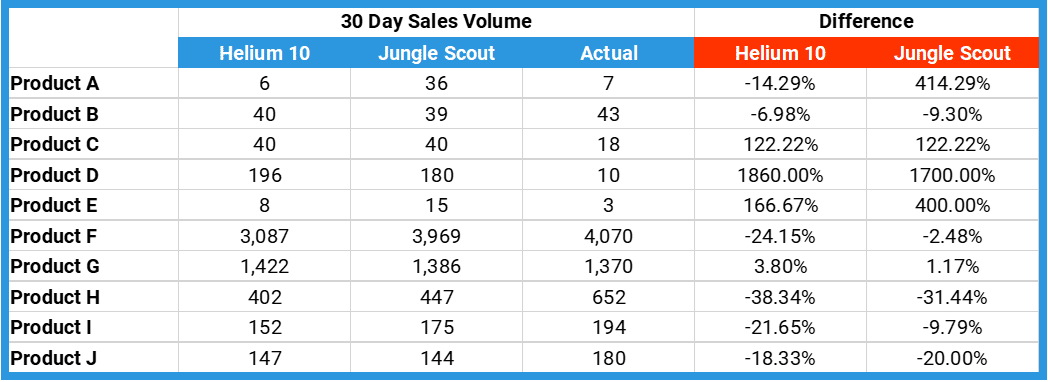Click the red Jungle Scout difference header

point(952,53)
